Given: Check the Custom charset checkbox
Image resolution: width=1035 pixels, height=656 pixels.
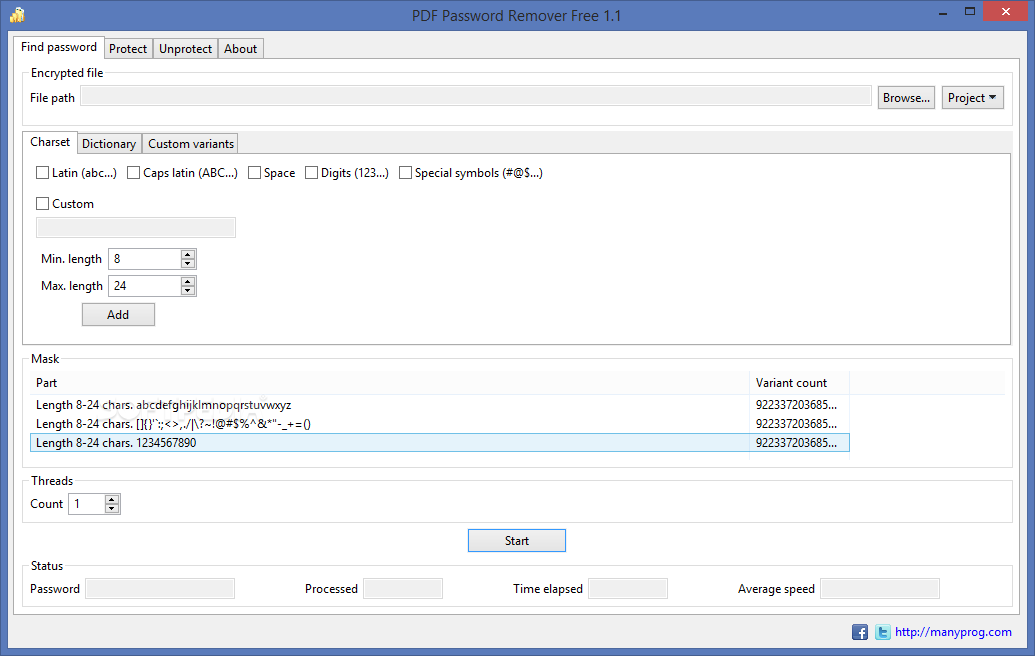Looking at the screenshot, I should click(42, 204).
